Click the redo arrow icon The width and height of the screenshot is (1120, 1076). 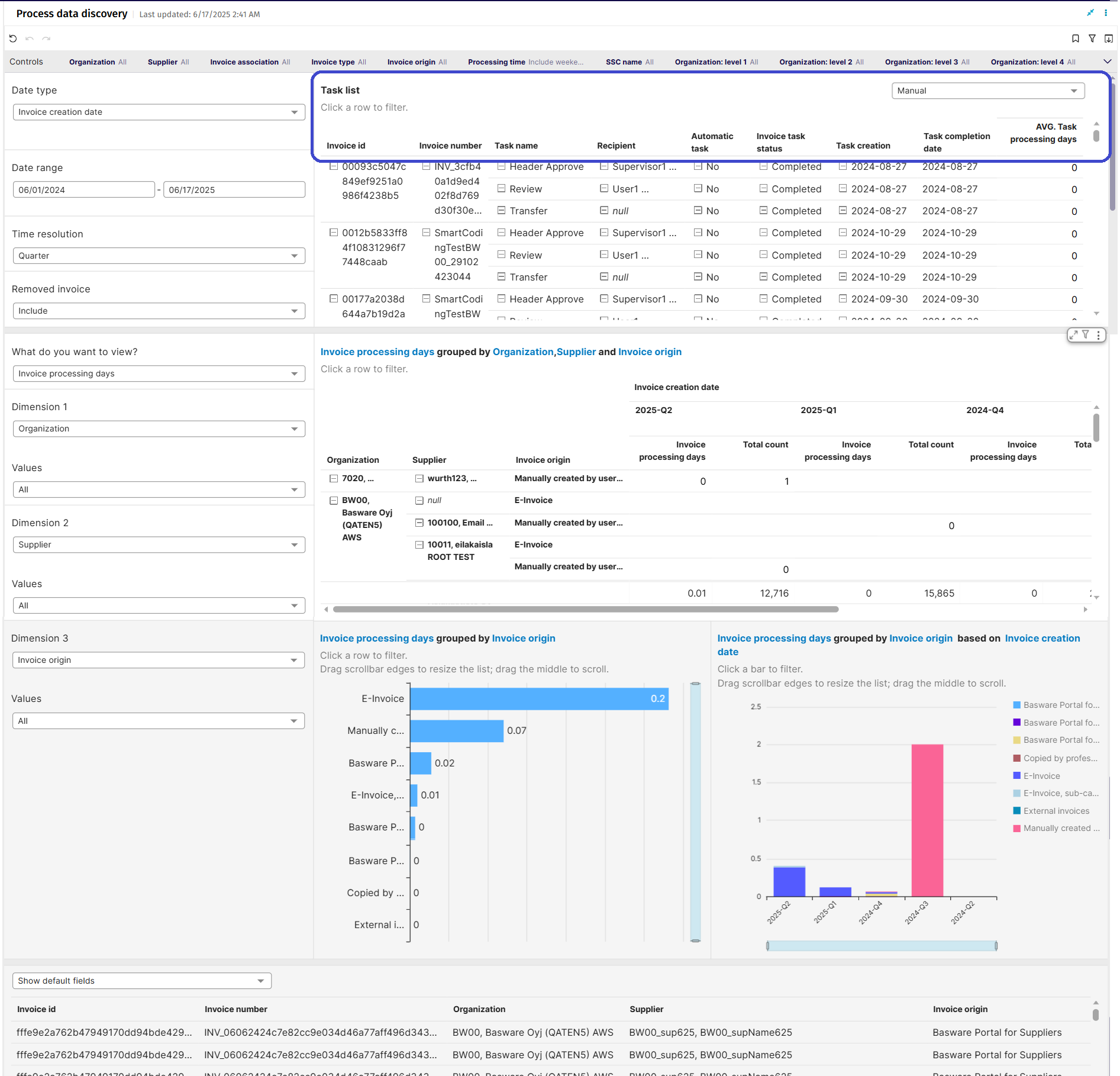(47, 38)
